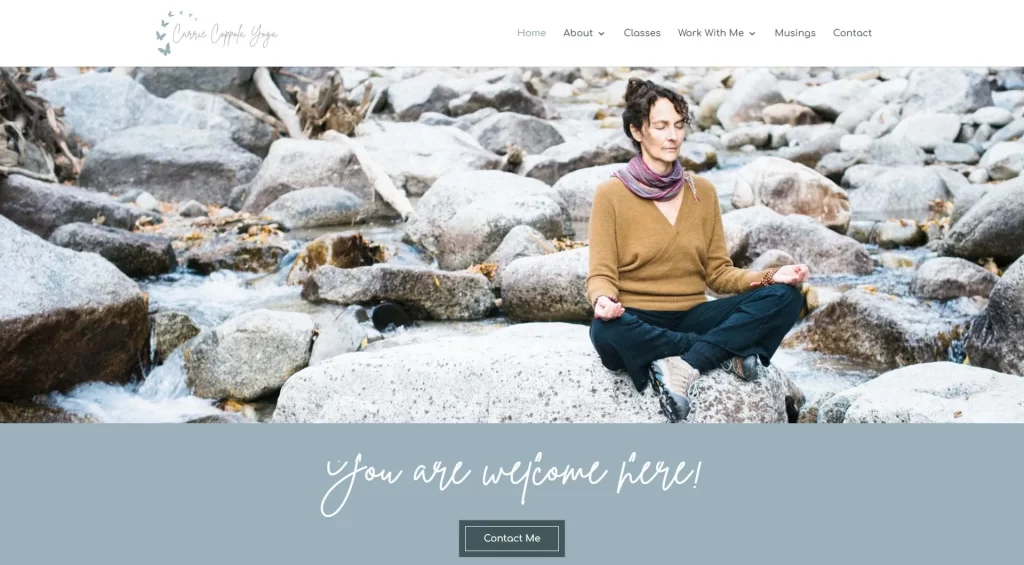Click the woman's purple scarf in the photo

(653, 178)
